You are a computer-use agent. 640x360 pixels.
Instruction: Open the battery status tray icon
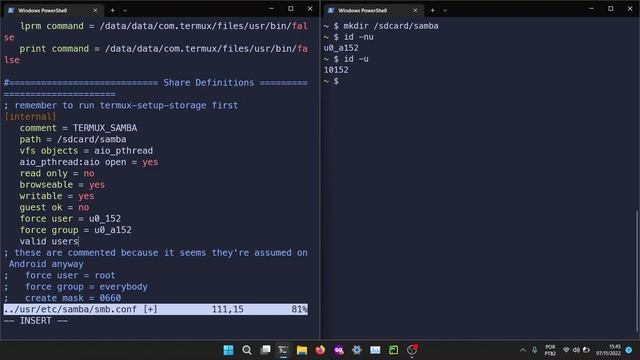click(586, 350)
